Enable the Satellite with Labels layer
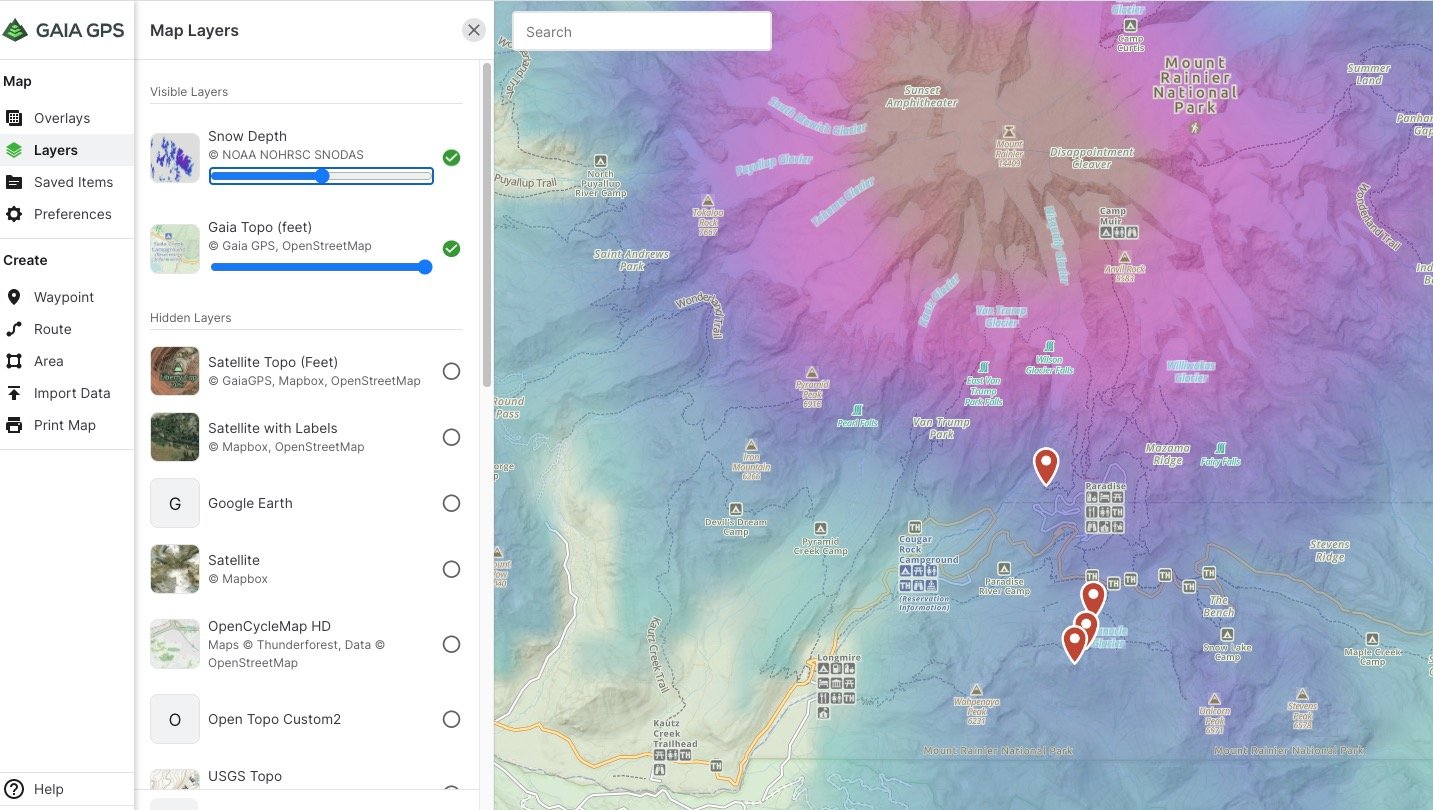The height and width of the screenshot is (810, 1433). click(x=451, y=437)
